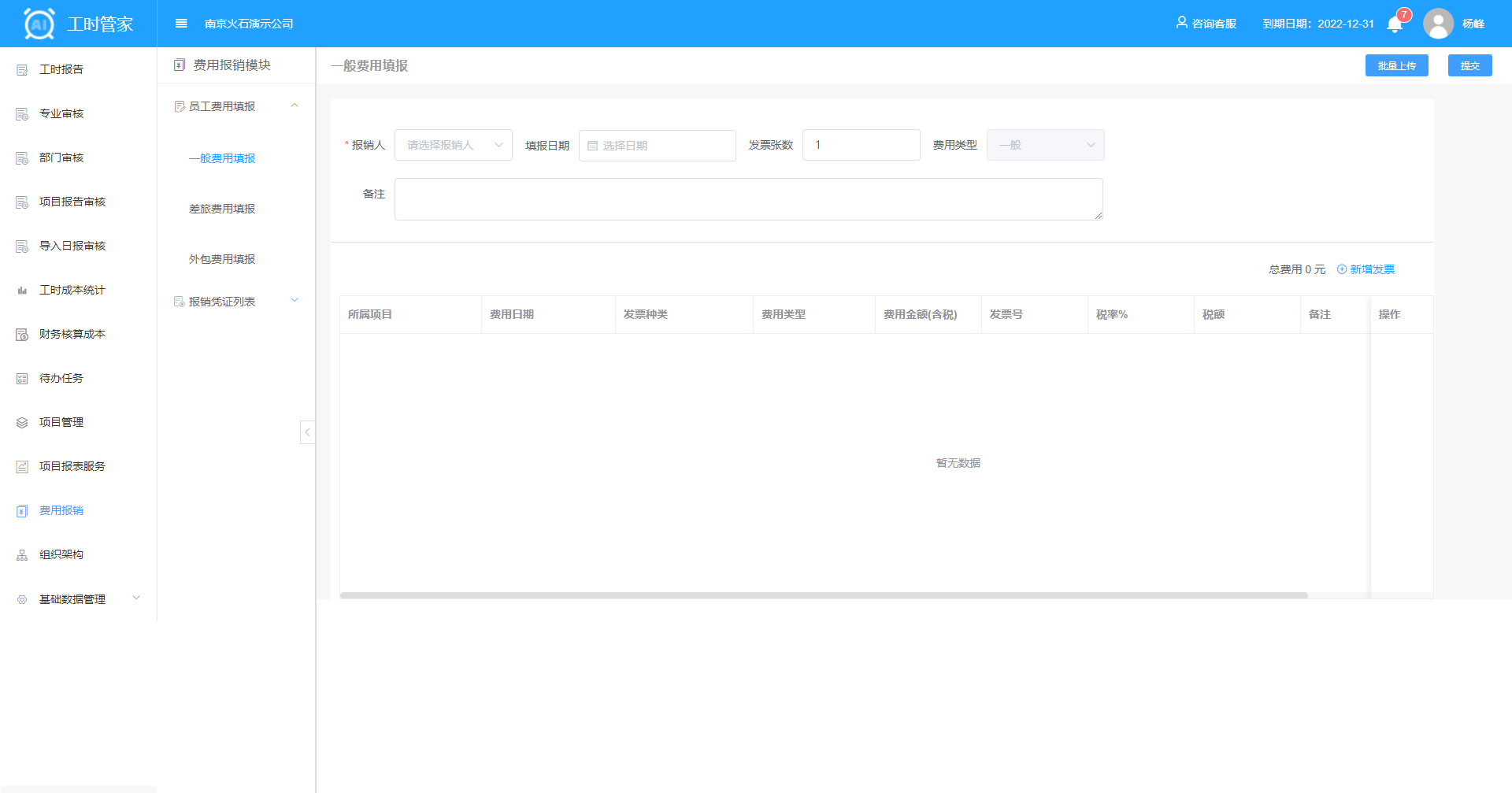
Task: Open 差旅费用填报 menu item
Action: point(222,209)
